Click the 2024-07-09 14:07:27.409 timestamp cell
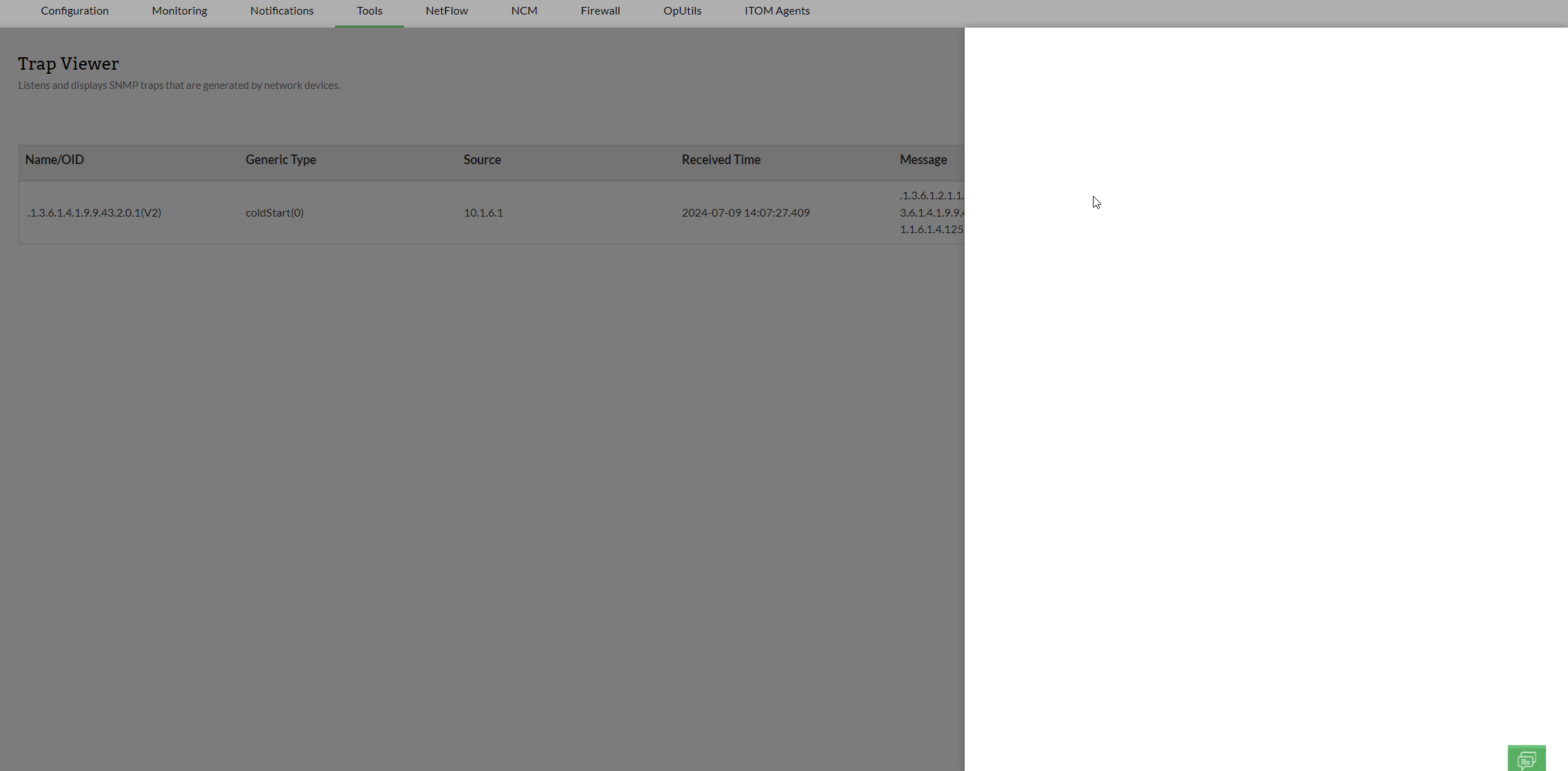Screen dimensions: 1568x771 point(745,212)
